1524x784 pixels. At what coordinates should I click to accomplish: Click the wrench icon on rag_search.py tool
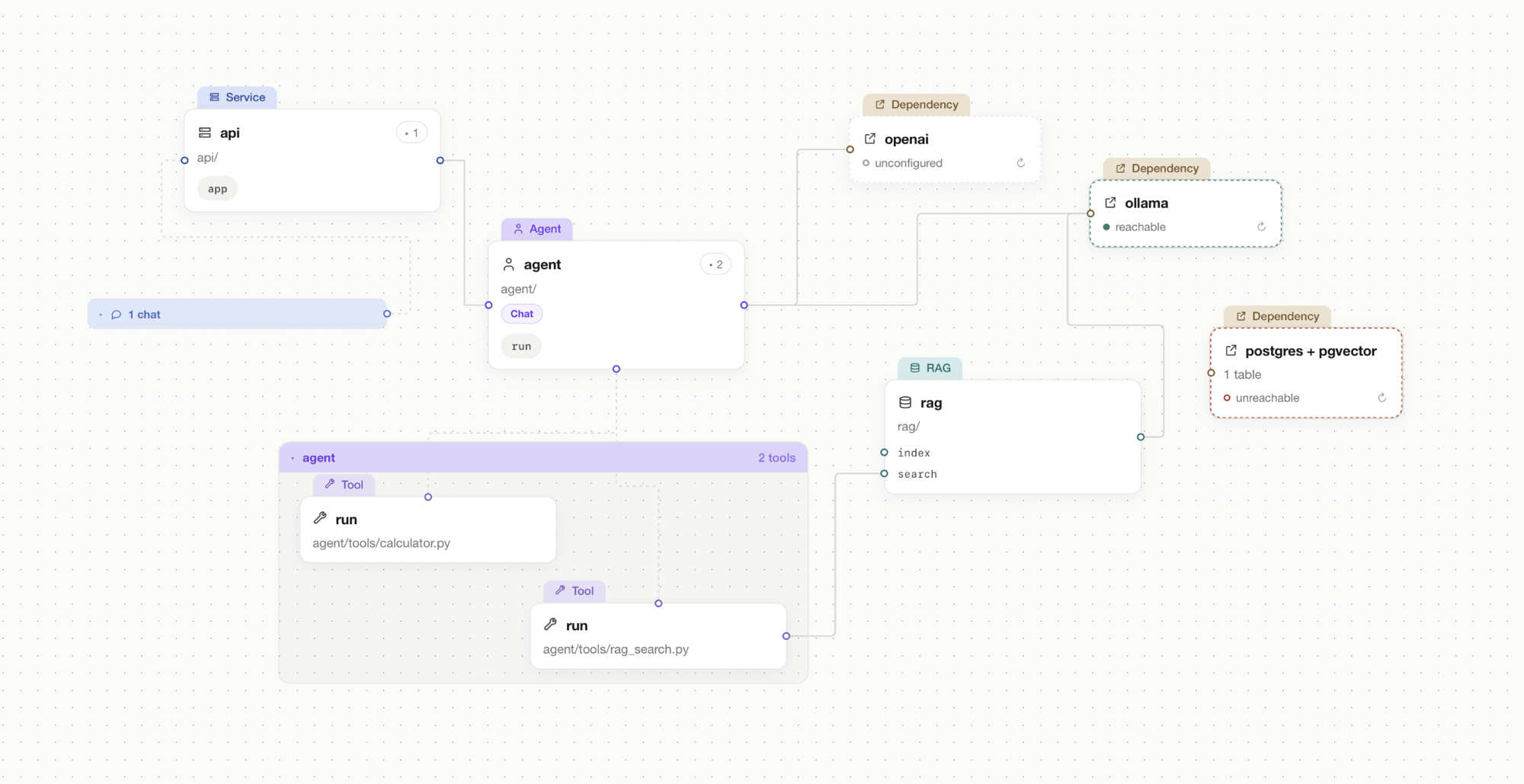[x=550, y=625]
